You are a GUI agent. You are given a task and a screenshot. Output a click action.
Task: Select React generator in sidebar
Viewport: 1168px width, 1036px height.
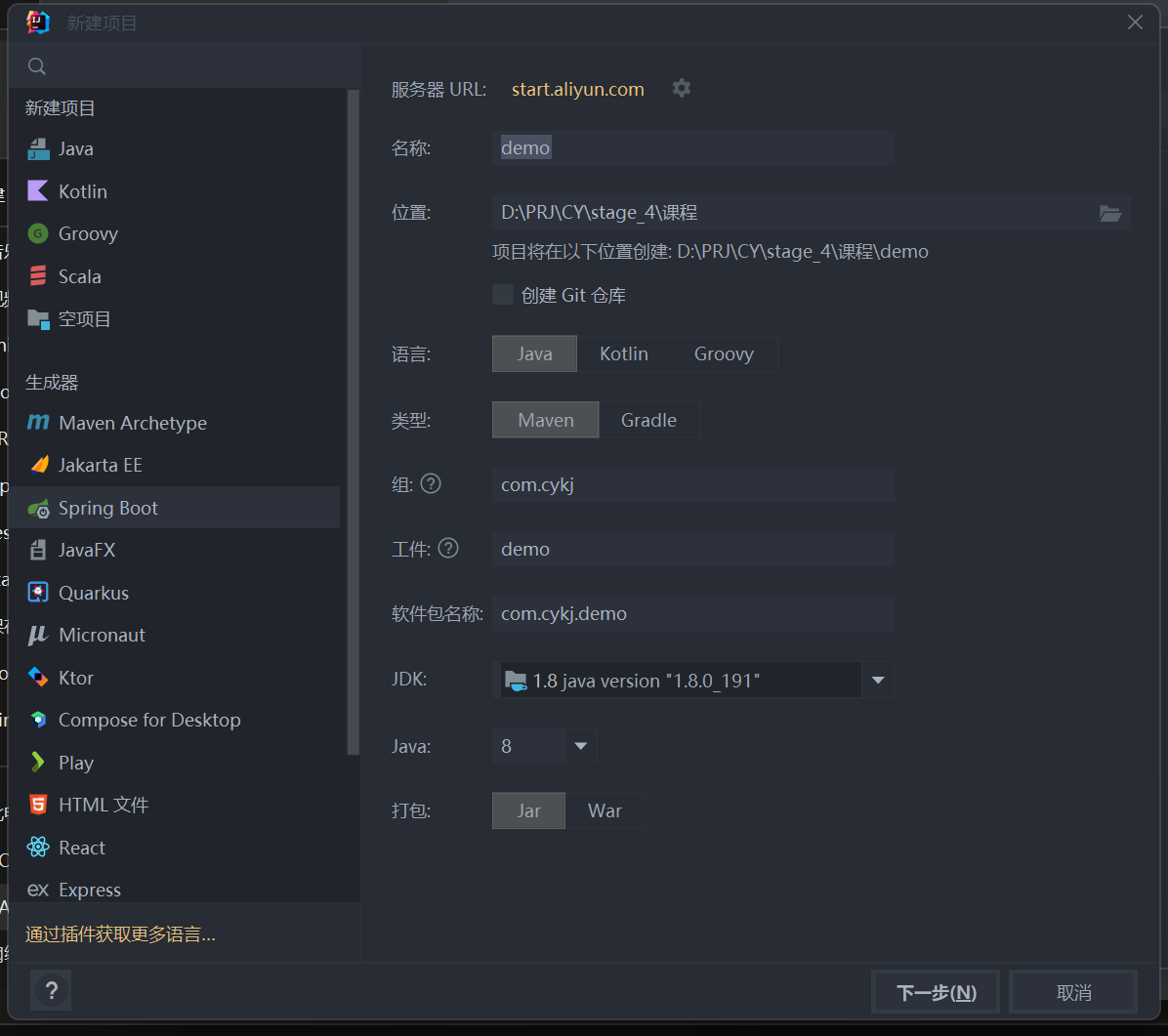coord(81,848)
